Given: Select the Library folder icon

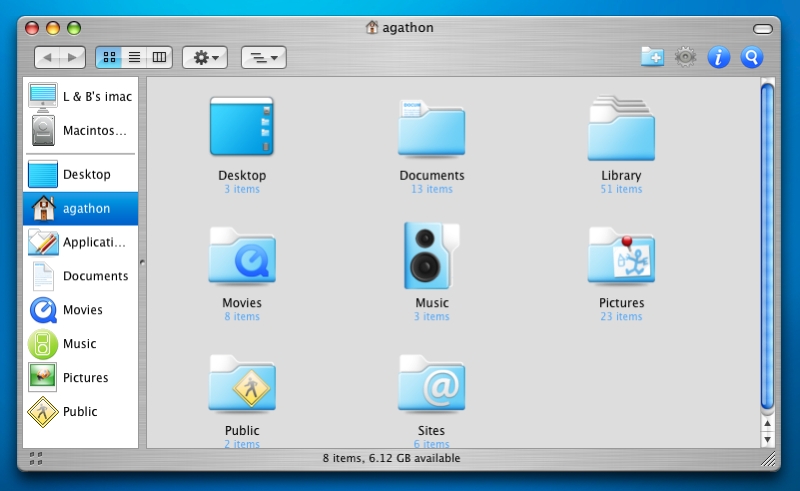Looking at the screenshot, I should (621, 129).
